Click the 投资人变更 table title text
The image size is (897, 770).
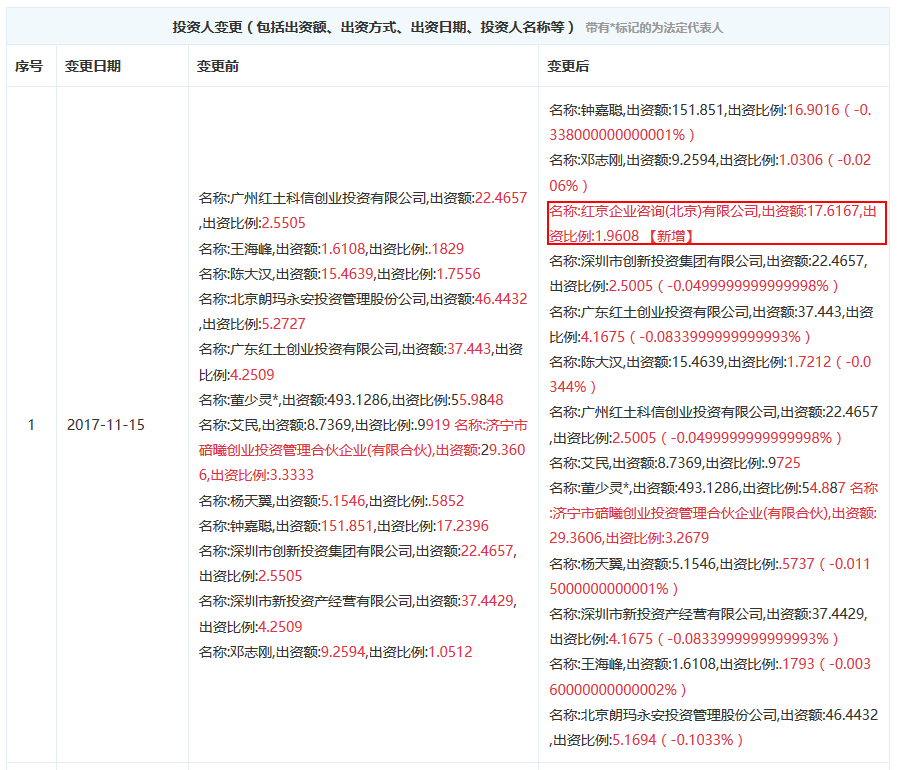coord(373,27)
